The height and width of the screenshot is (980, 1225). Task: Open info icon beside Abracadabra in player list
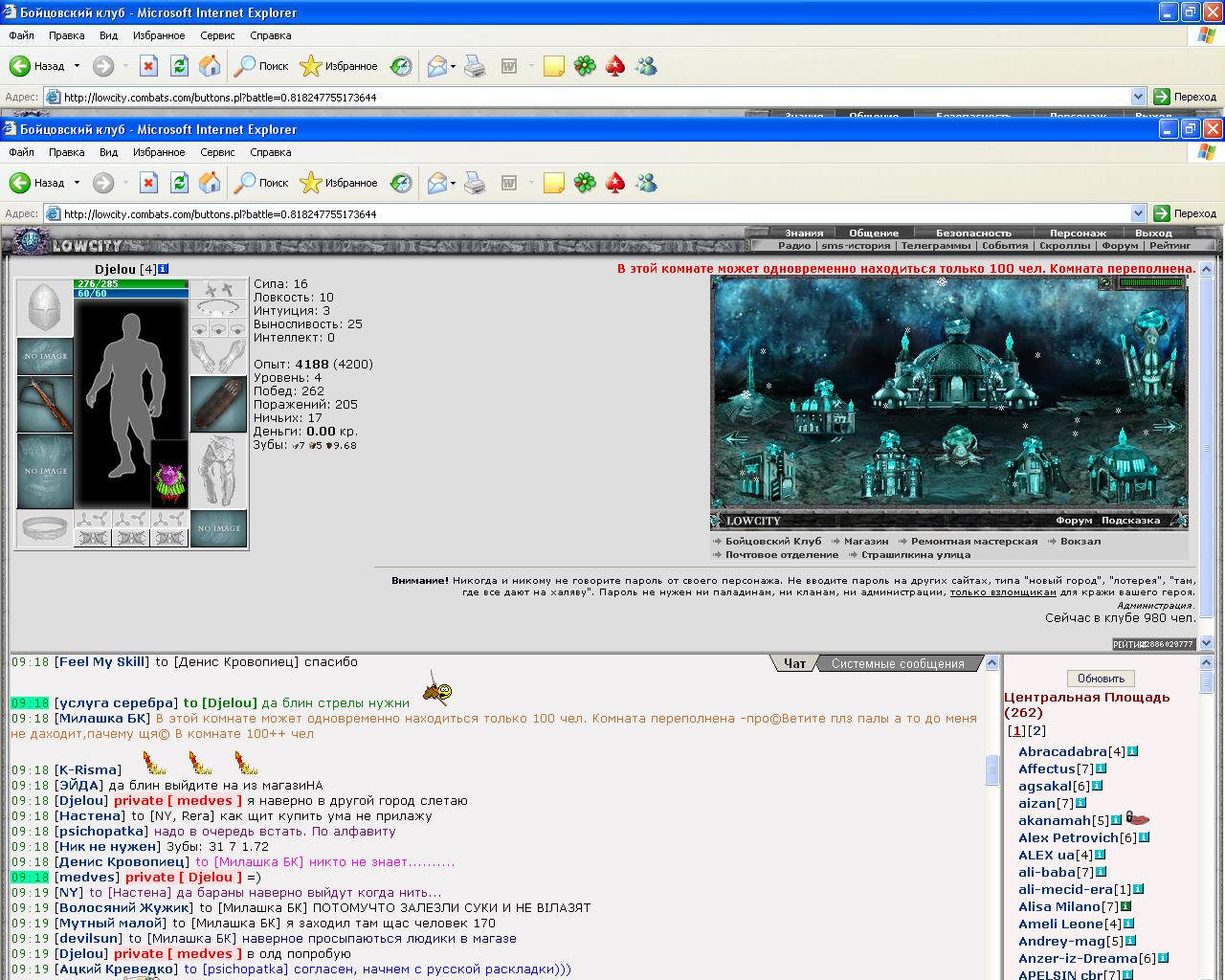(1132, 751)
